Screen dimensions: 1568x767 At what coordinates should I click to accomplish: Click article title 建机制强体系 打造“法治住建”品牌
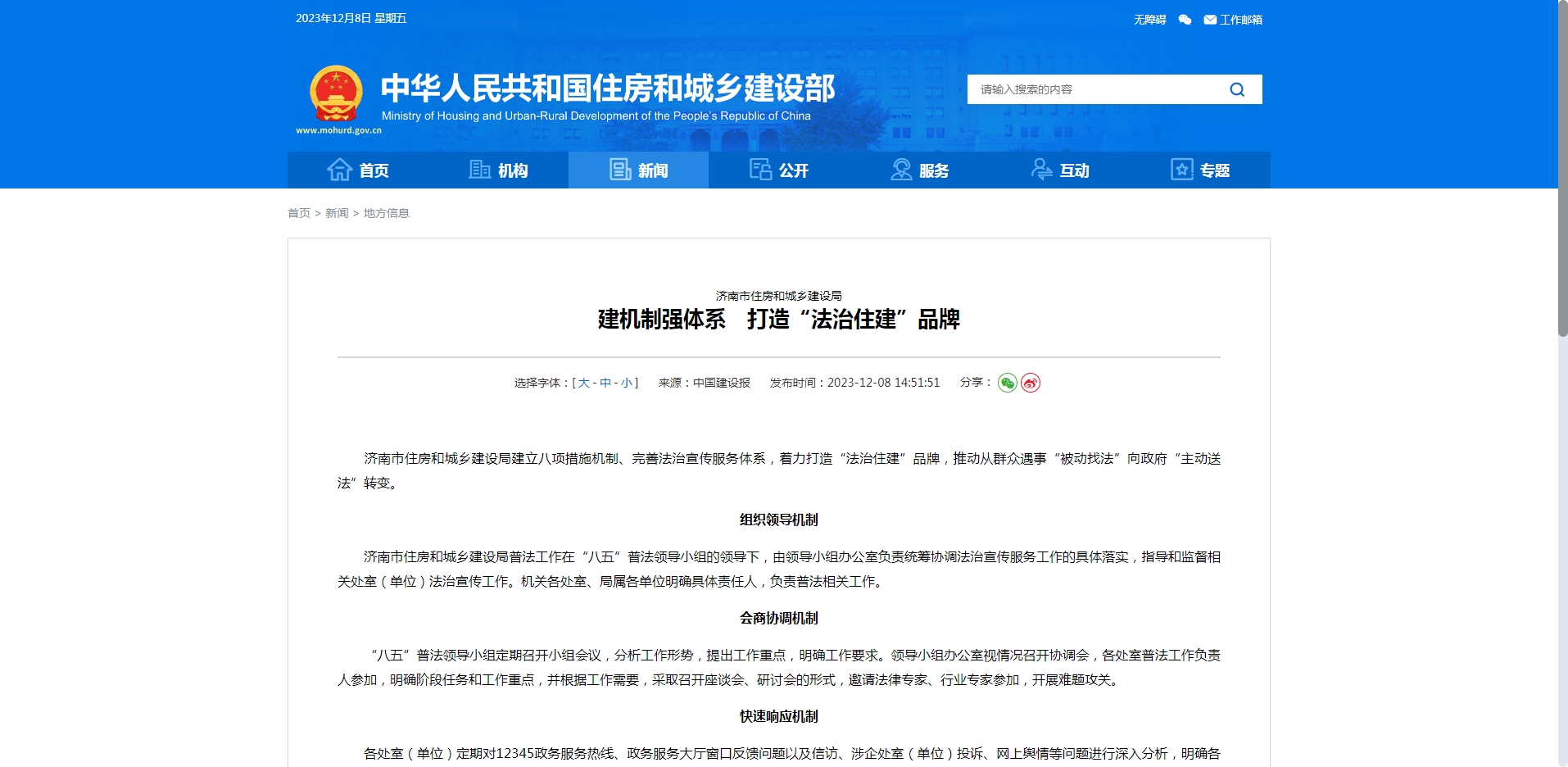[778, 320]
